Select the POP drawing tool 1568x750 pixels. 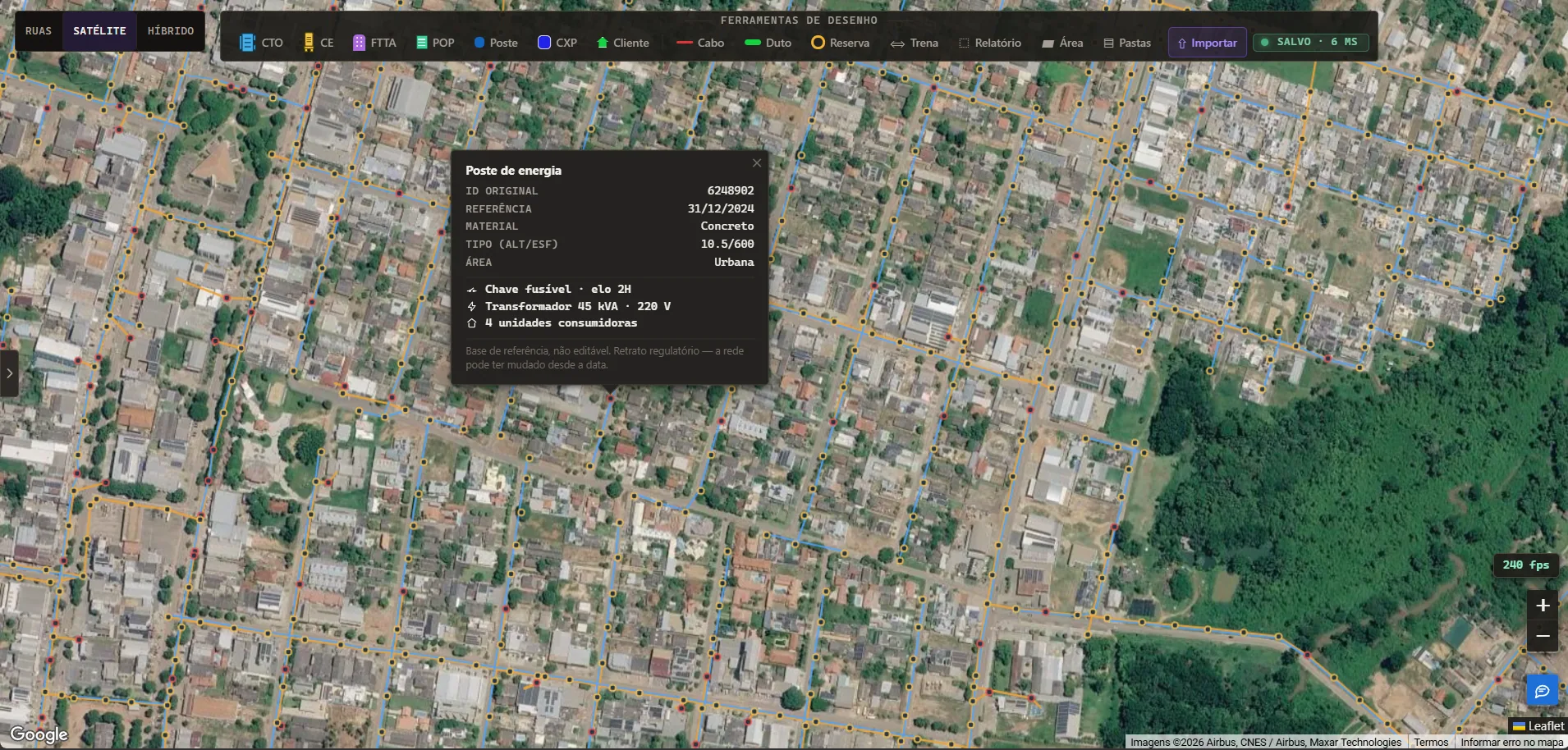click(435, 43)
